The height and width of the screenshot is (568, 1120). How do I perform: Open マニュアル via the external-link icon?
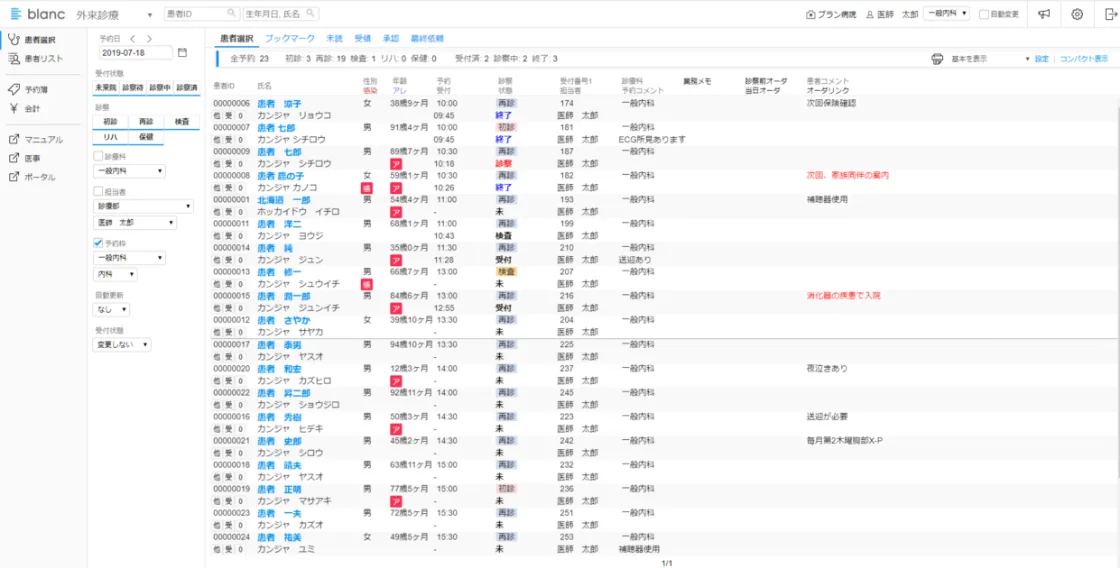coord(13,140)
